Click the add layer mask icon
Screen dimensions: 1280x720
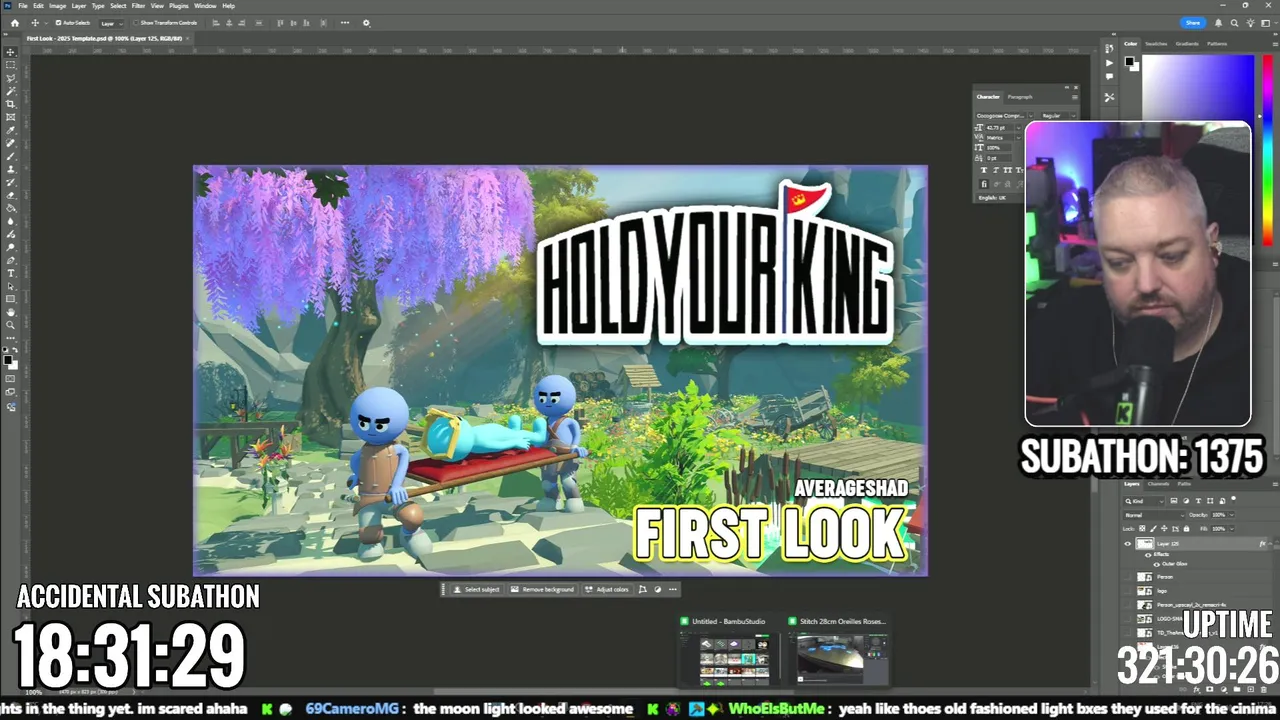(x=1210, y=689)
